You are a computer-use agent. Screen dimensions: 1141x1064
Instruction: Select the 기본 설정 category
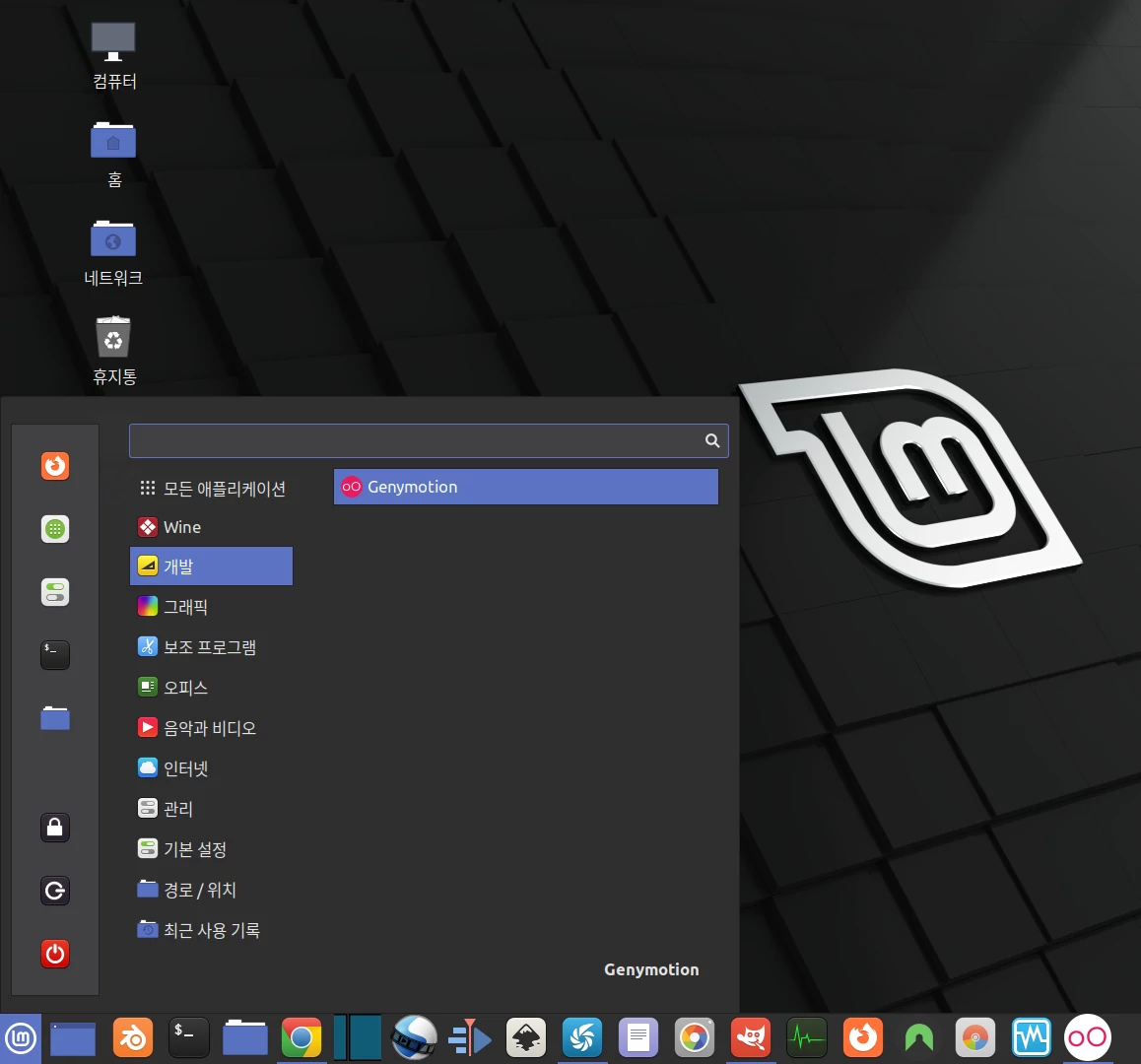[x=211, y=849]
